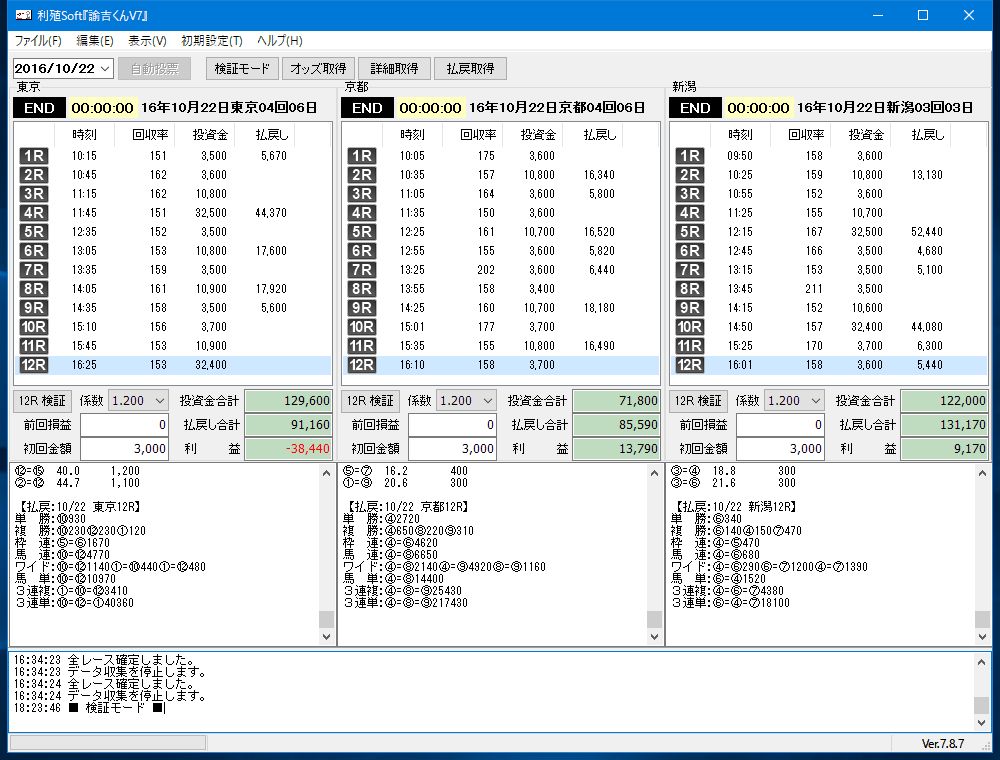Image resolution: width=1000 pixels, height=760 pixels.
Task: Click the Tokyo 12R 検証 button
Action: (43, 401)
